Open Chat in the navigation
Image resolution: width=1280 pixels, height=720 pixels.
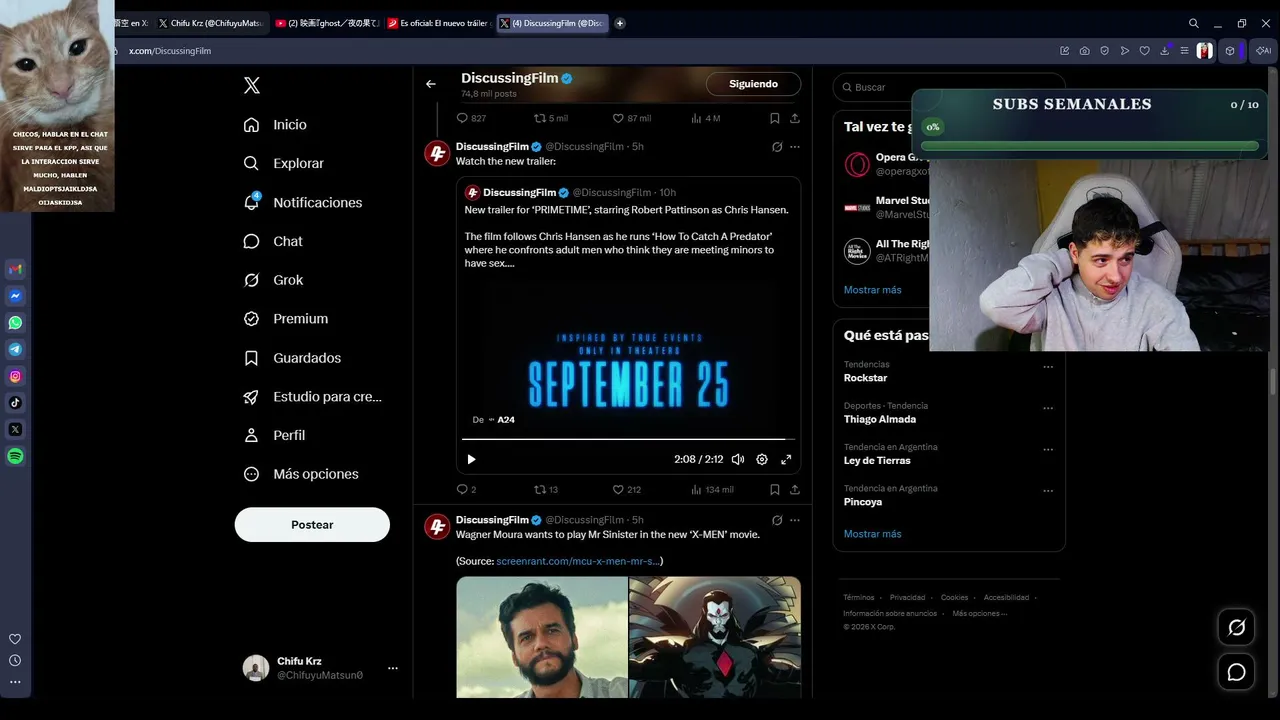273,241
